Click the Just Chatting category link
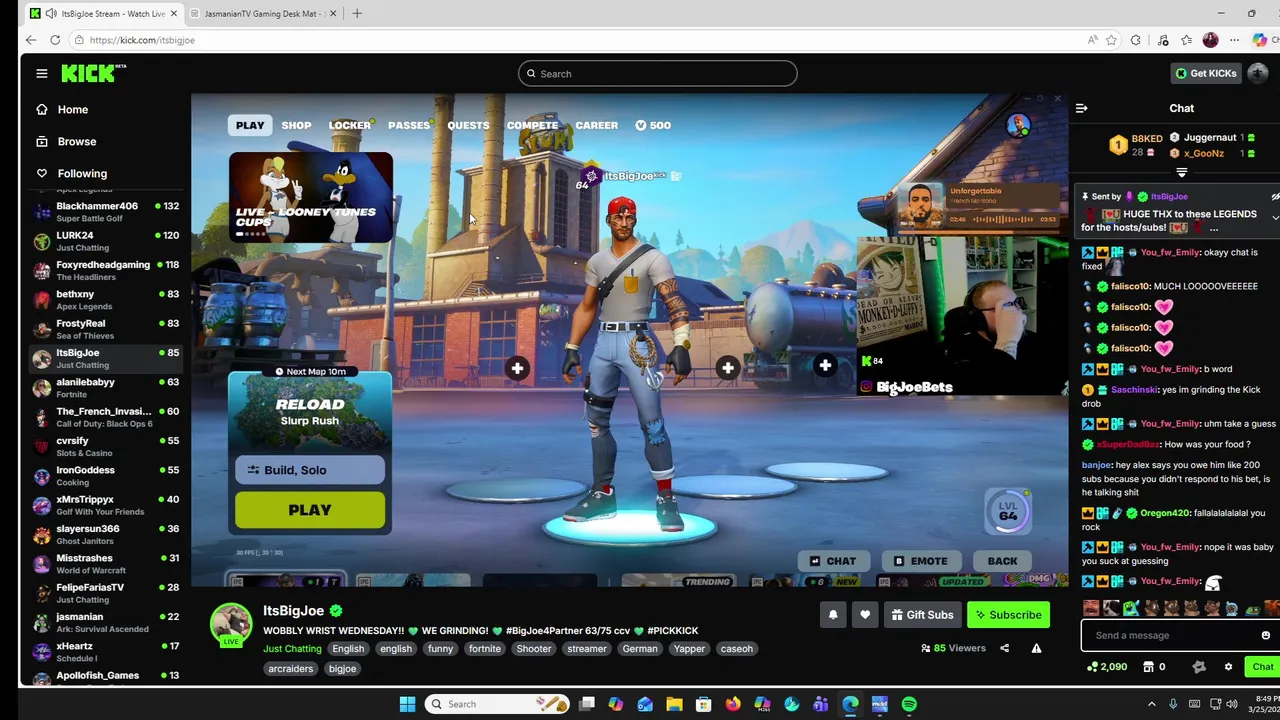The height and width of the screenshot is (720, 1280). tap(292, 649)
